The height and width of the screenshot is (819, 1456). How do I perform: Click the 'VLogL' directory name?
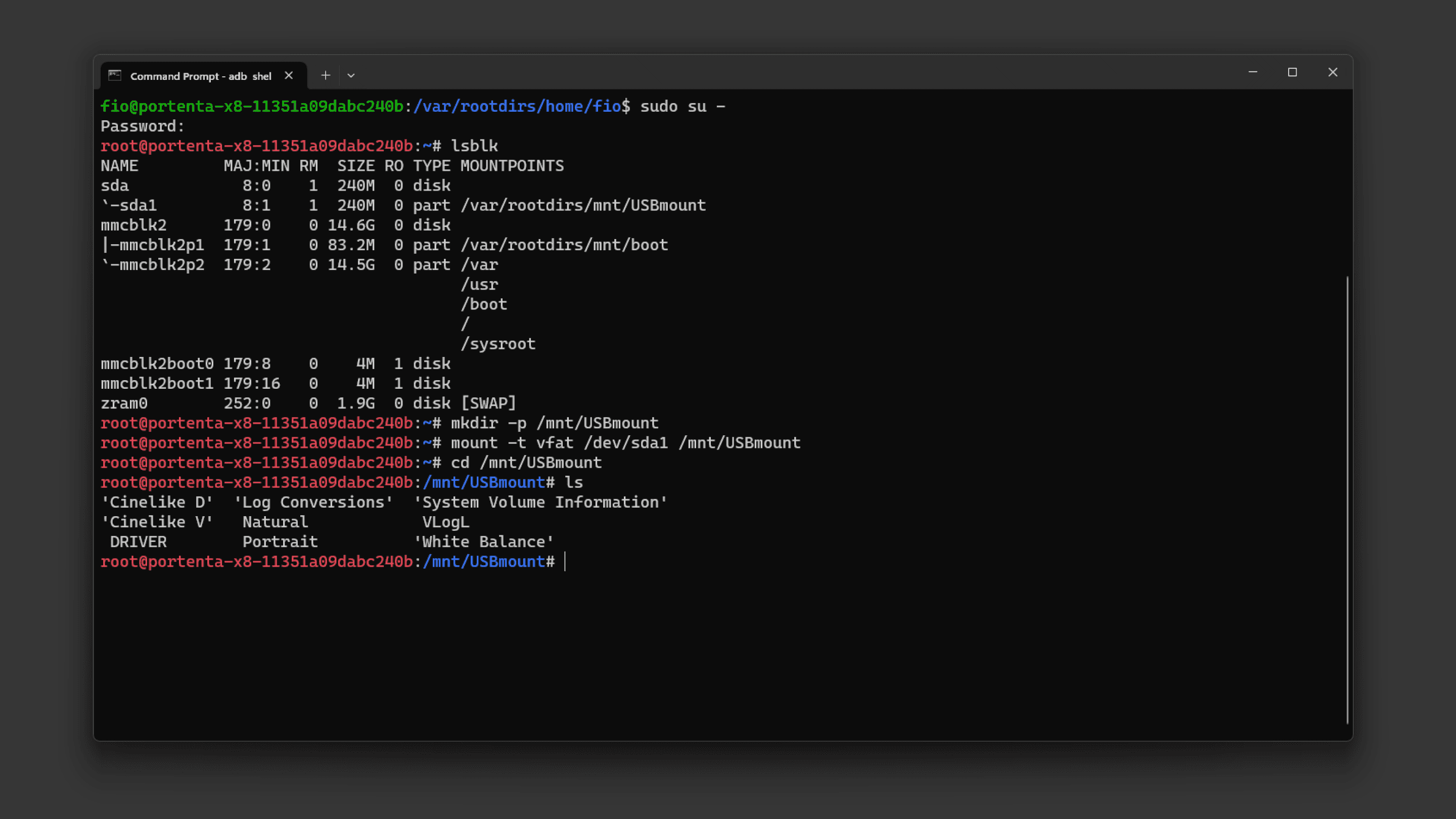(x=445, y=522)
